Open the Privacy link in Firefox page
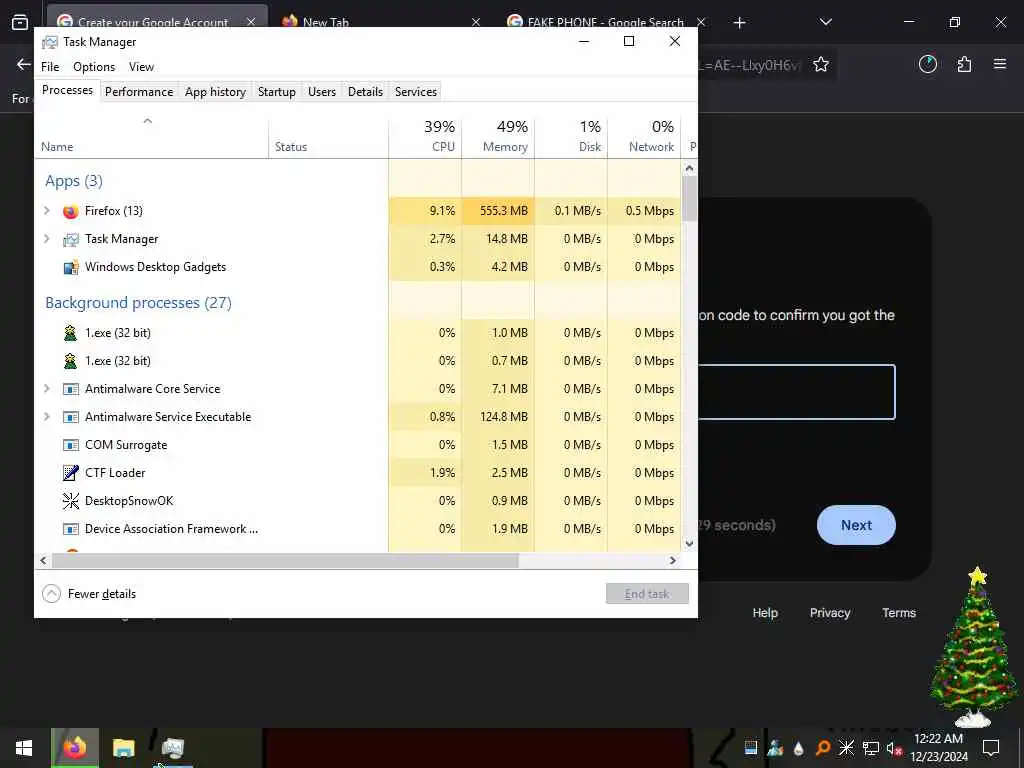This screenshot has height=768, width=1024. pyautogui.click(x=830, y=613)
